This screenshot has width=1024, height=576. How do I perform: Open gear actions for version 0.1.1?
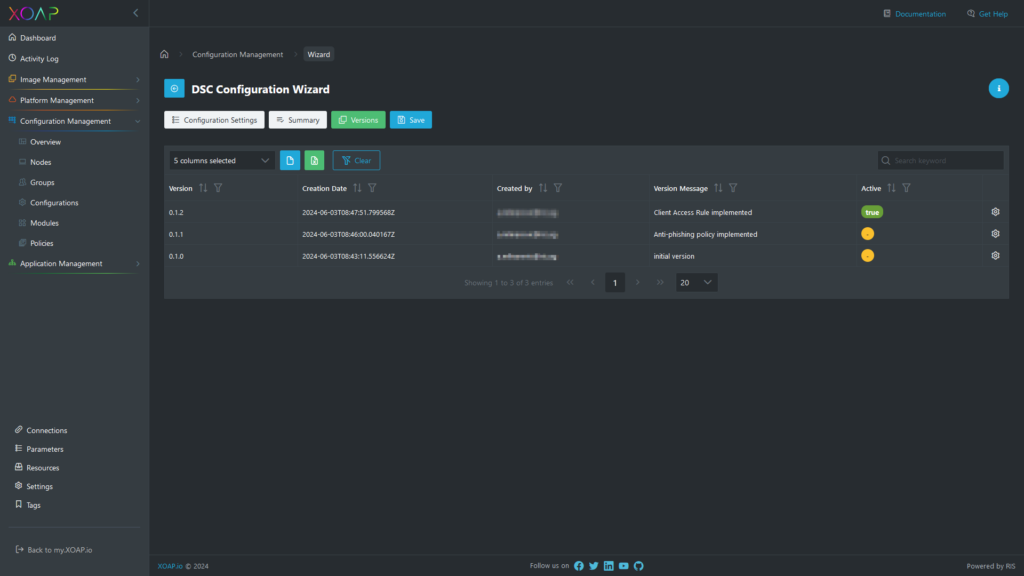coord(995,234)
